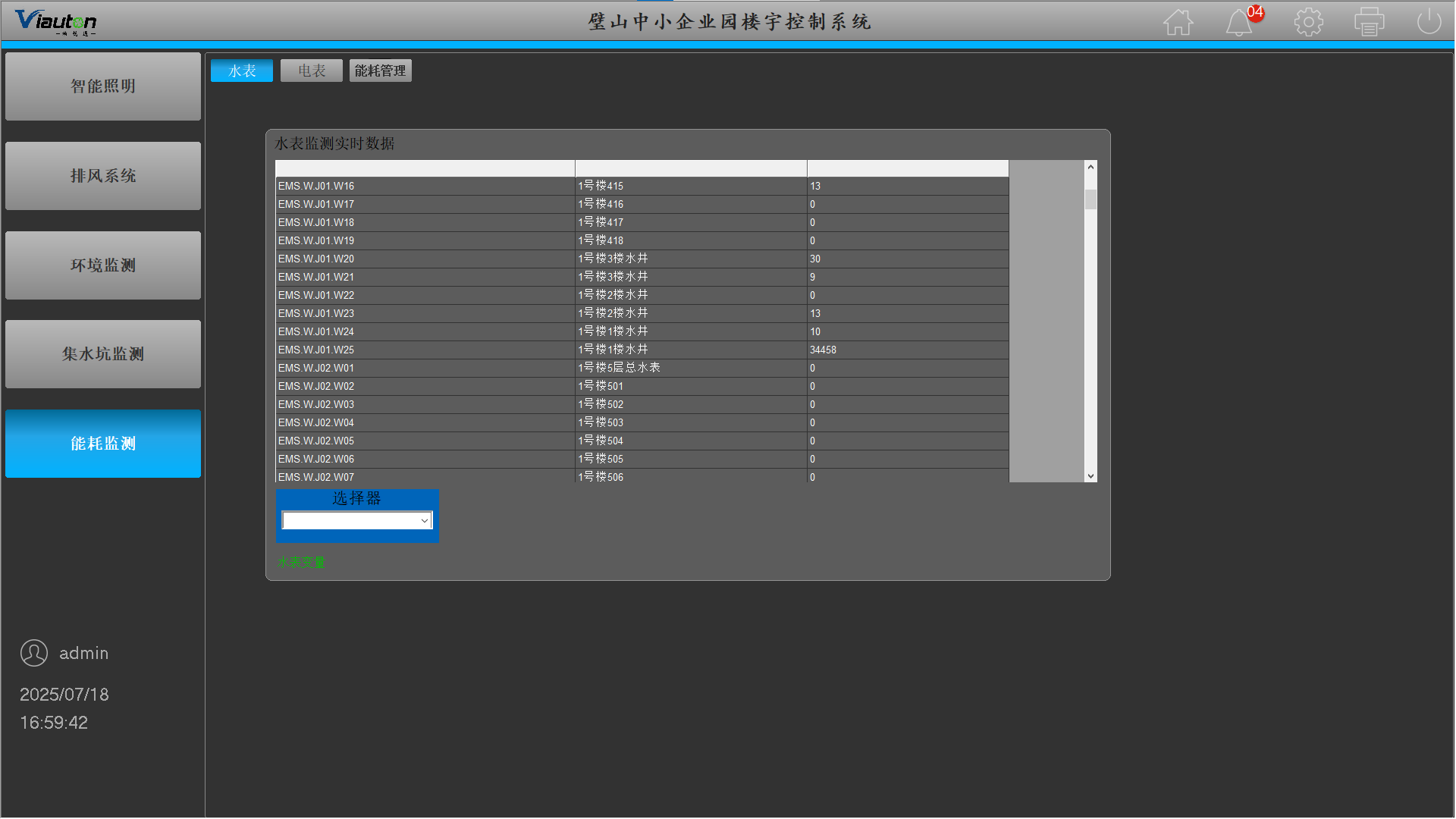This screenshot has width=1456, height=819.
Task: Click the table scrollbar down arrow
Action: pos(1090,476)
